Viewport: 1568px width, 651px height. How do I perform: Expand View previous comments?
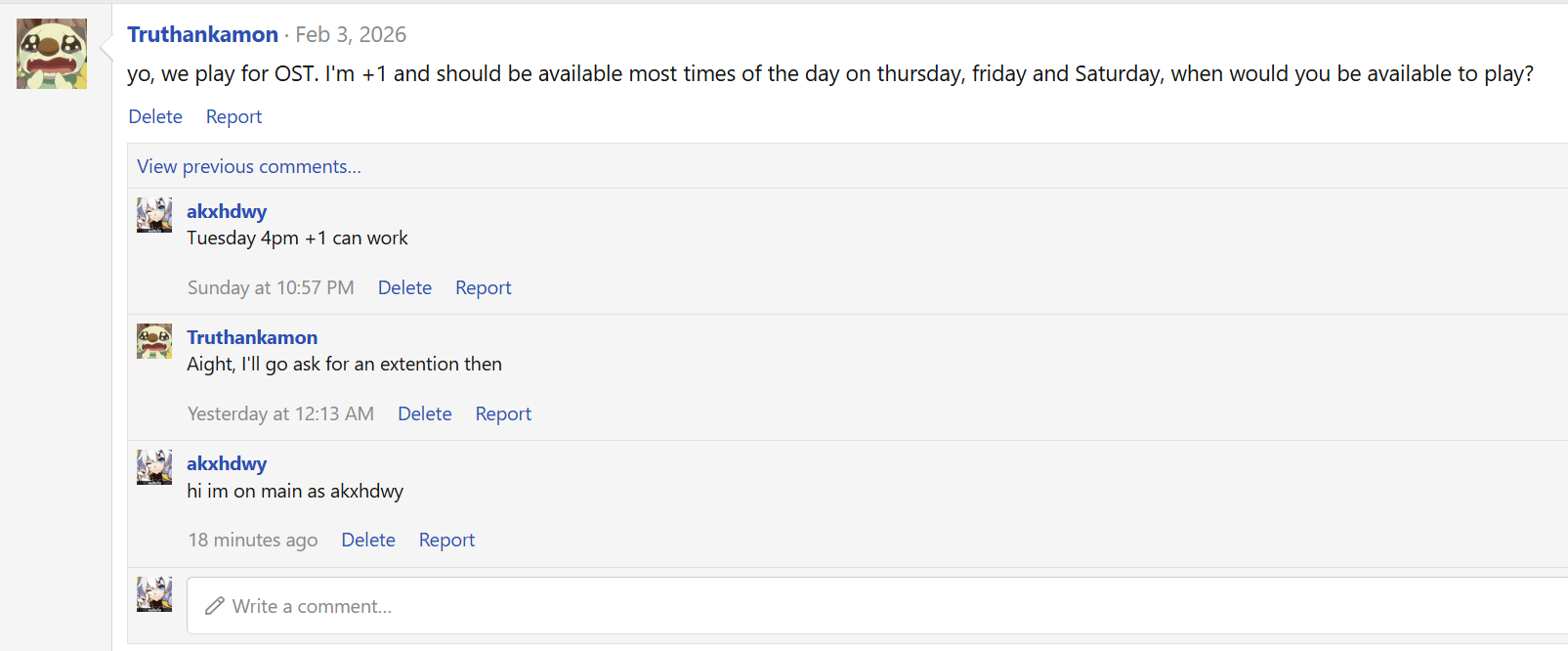pyautogui.click(x=249, y=166)
